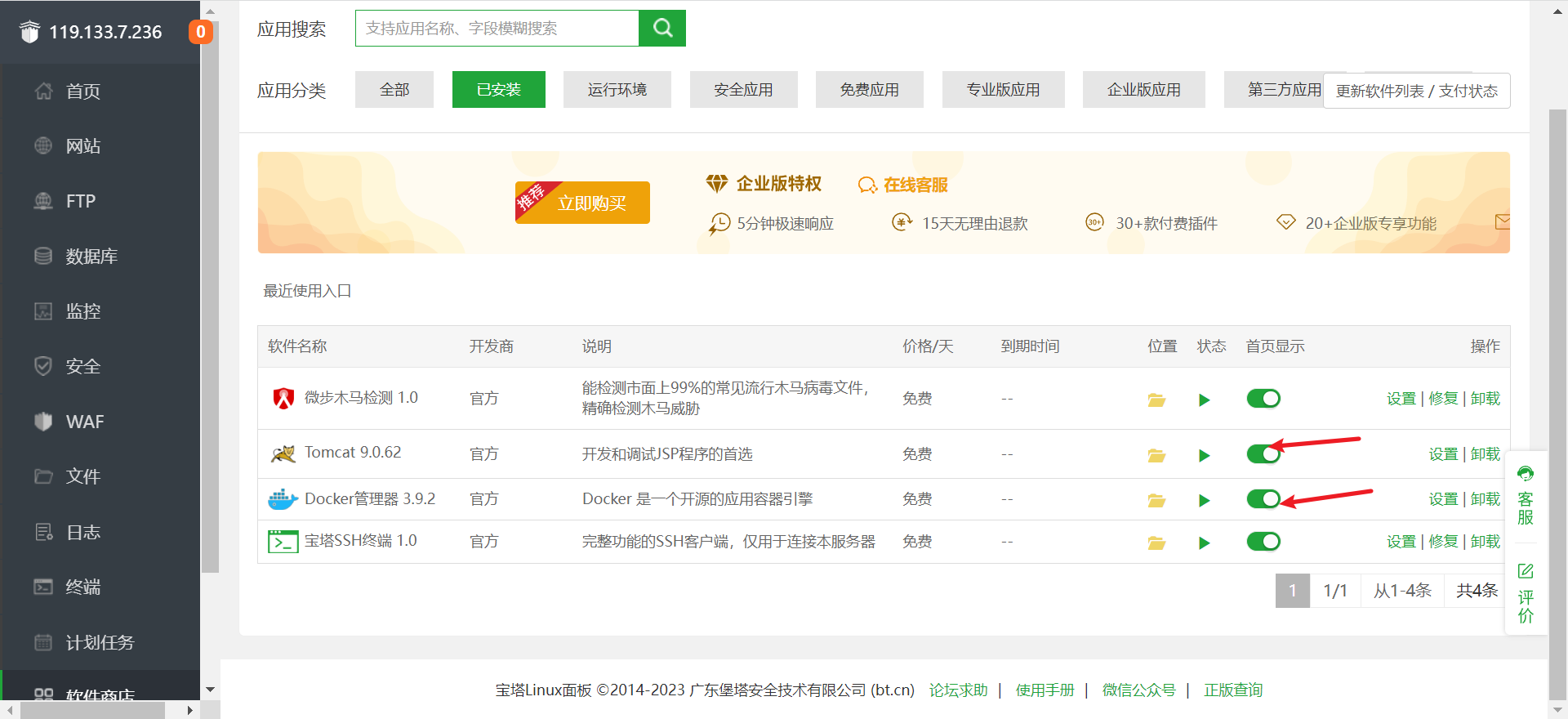The height and width of the screenshot is (719, 1568).
Task: Open 使用手册 footer link
Action: (1045, 690)
